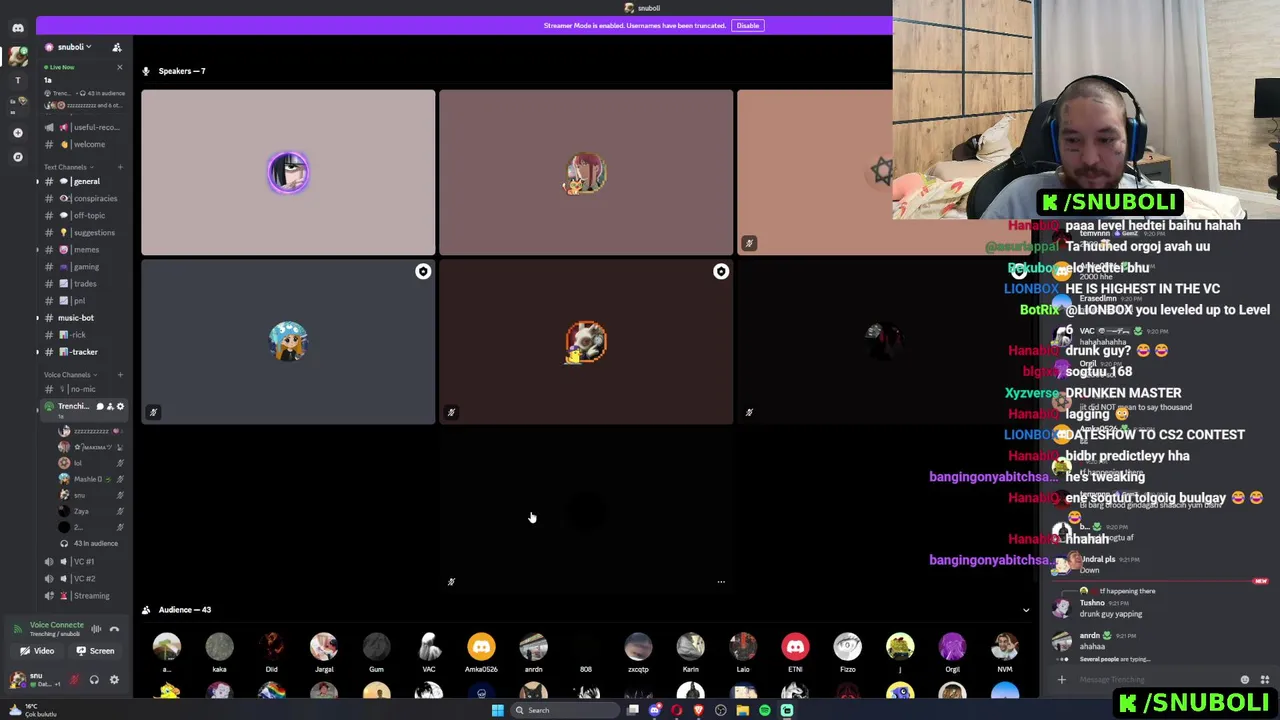
Task: Collapse the Audience section chevron
Action: pos(1025,610)
